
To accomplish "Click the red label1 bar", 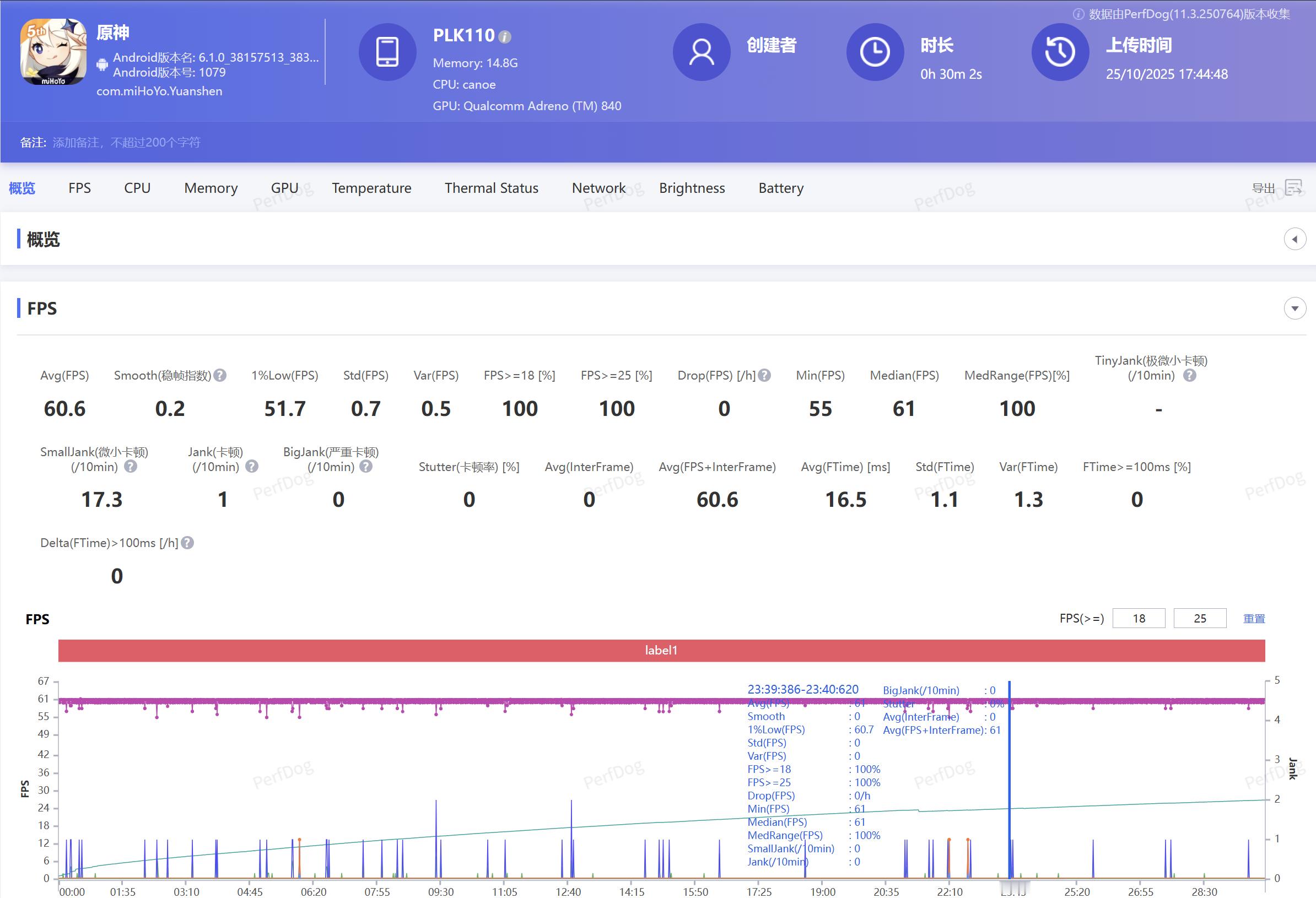I will [x=661, y=651].
